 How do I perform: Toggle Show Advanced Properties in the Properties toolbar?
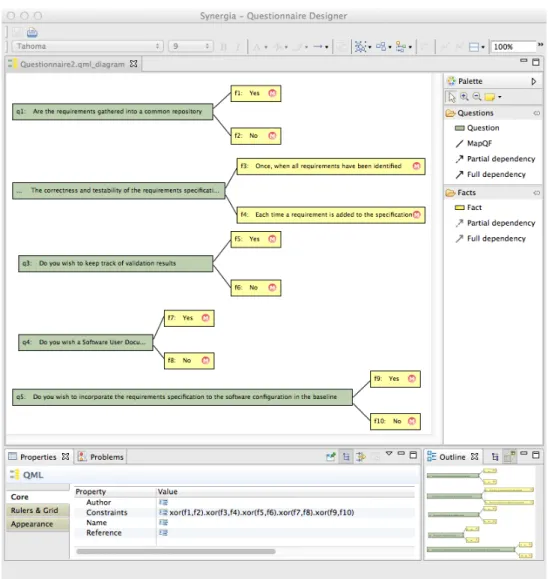pos(361,457)
